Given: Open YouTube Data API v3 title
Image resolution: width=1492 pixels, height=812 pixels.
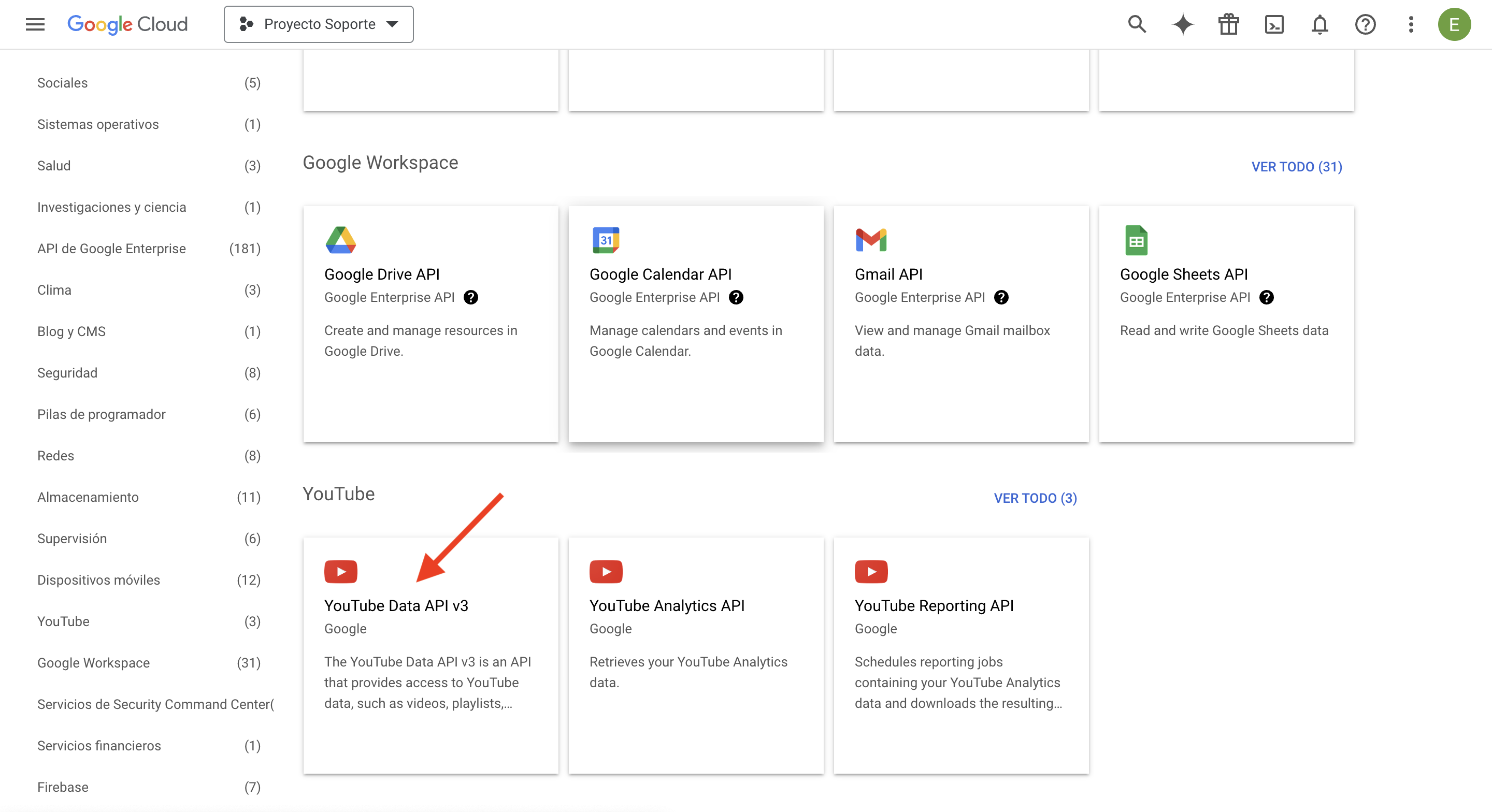Looking at the screenshot, I should [x=396, y=605].
